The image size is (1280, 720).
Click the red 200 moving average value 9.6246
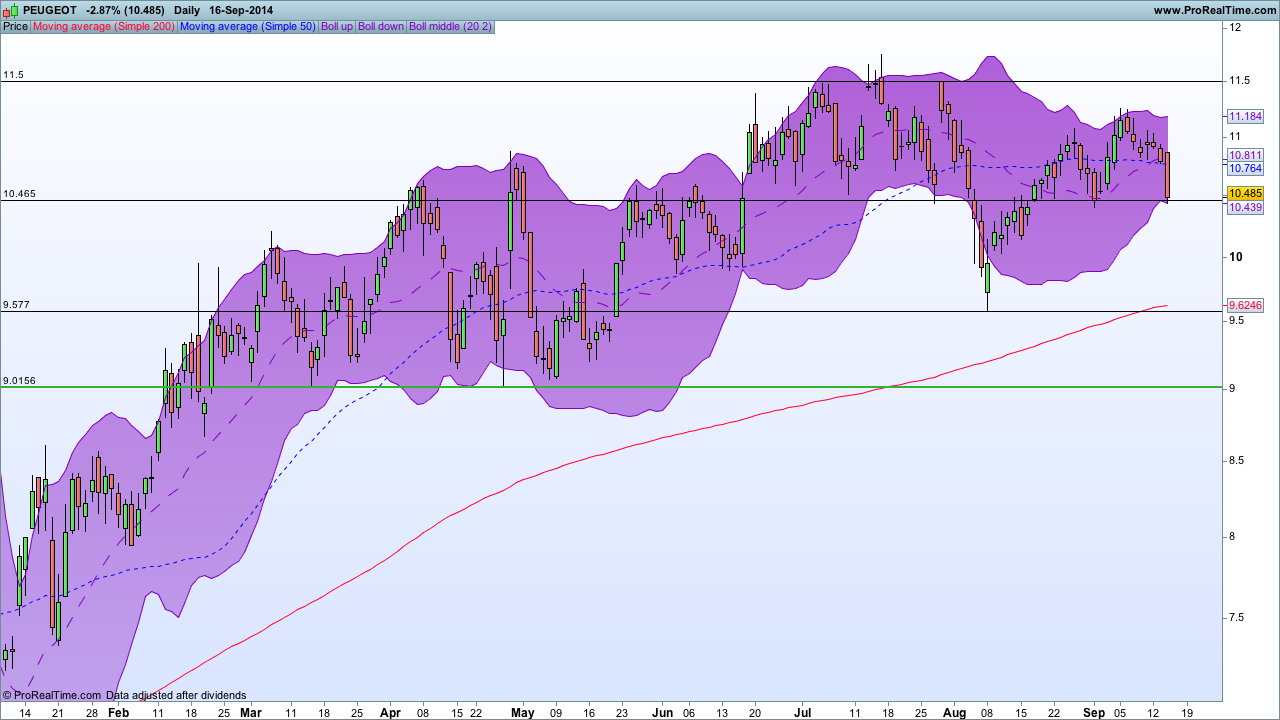[x=1245, y=305]
